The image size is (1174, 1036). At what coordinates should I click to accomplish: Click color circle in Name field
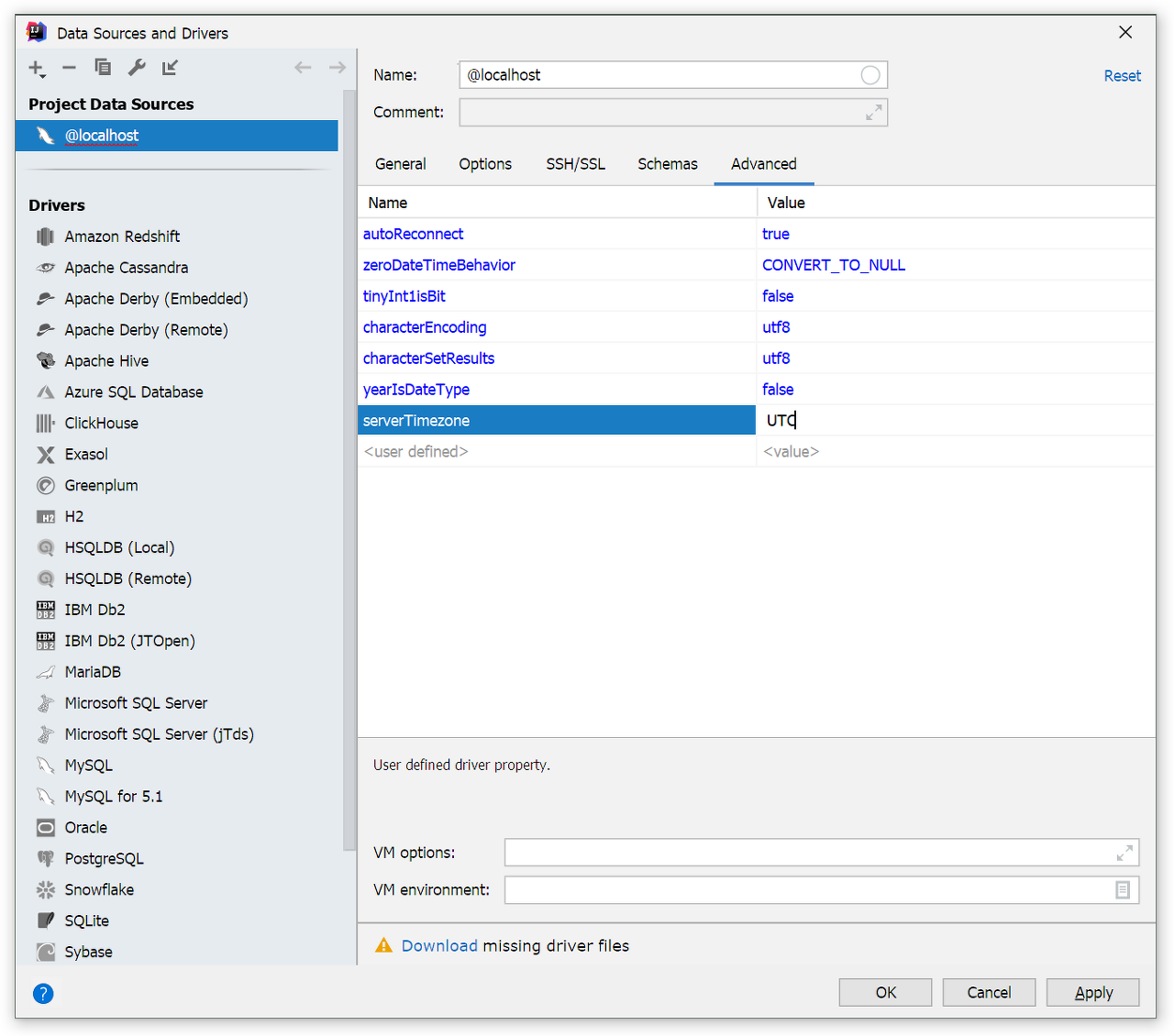coord(870,75)
